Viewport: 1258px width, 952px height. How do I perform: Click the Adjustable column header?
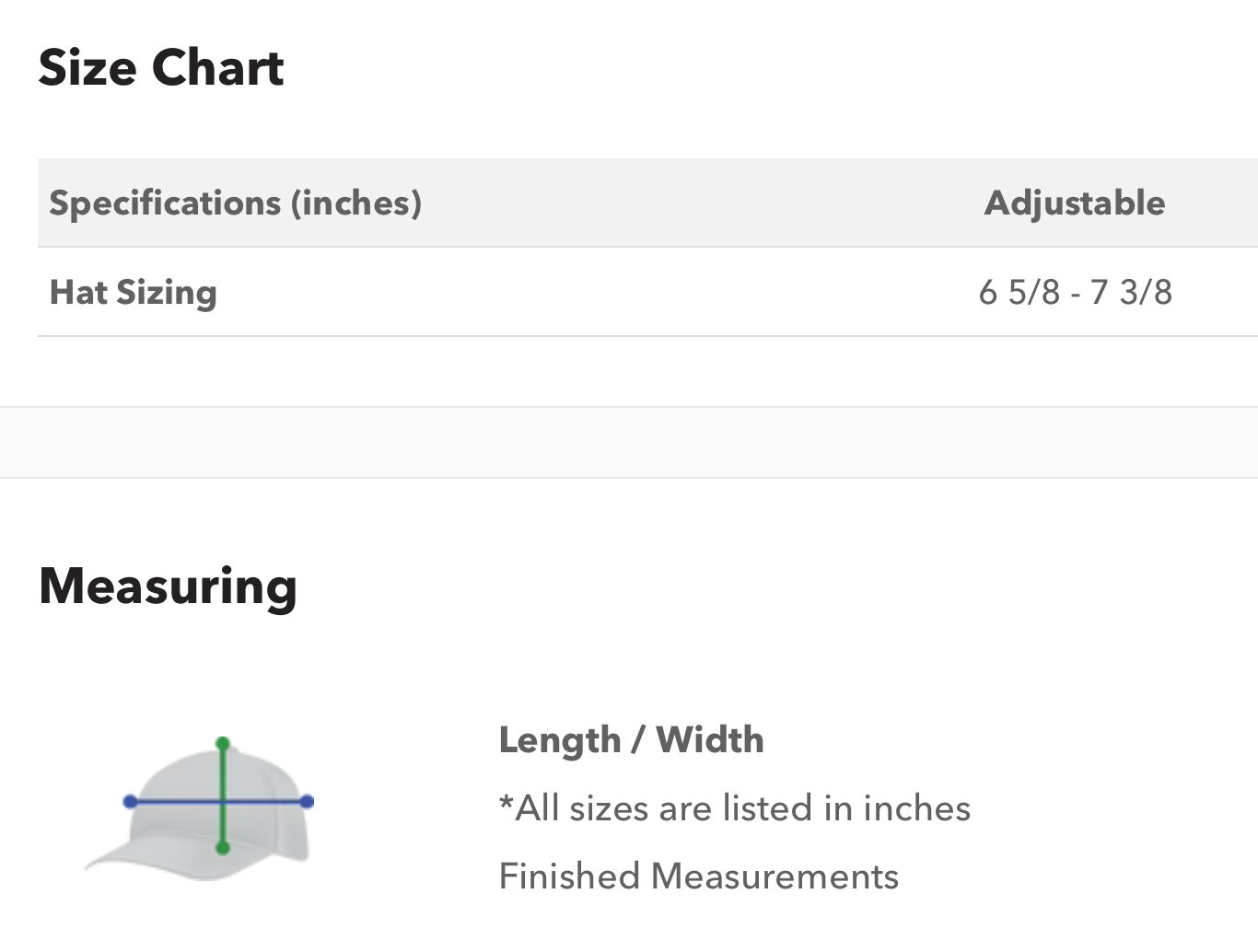tap(1075, 203)
